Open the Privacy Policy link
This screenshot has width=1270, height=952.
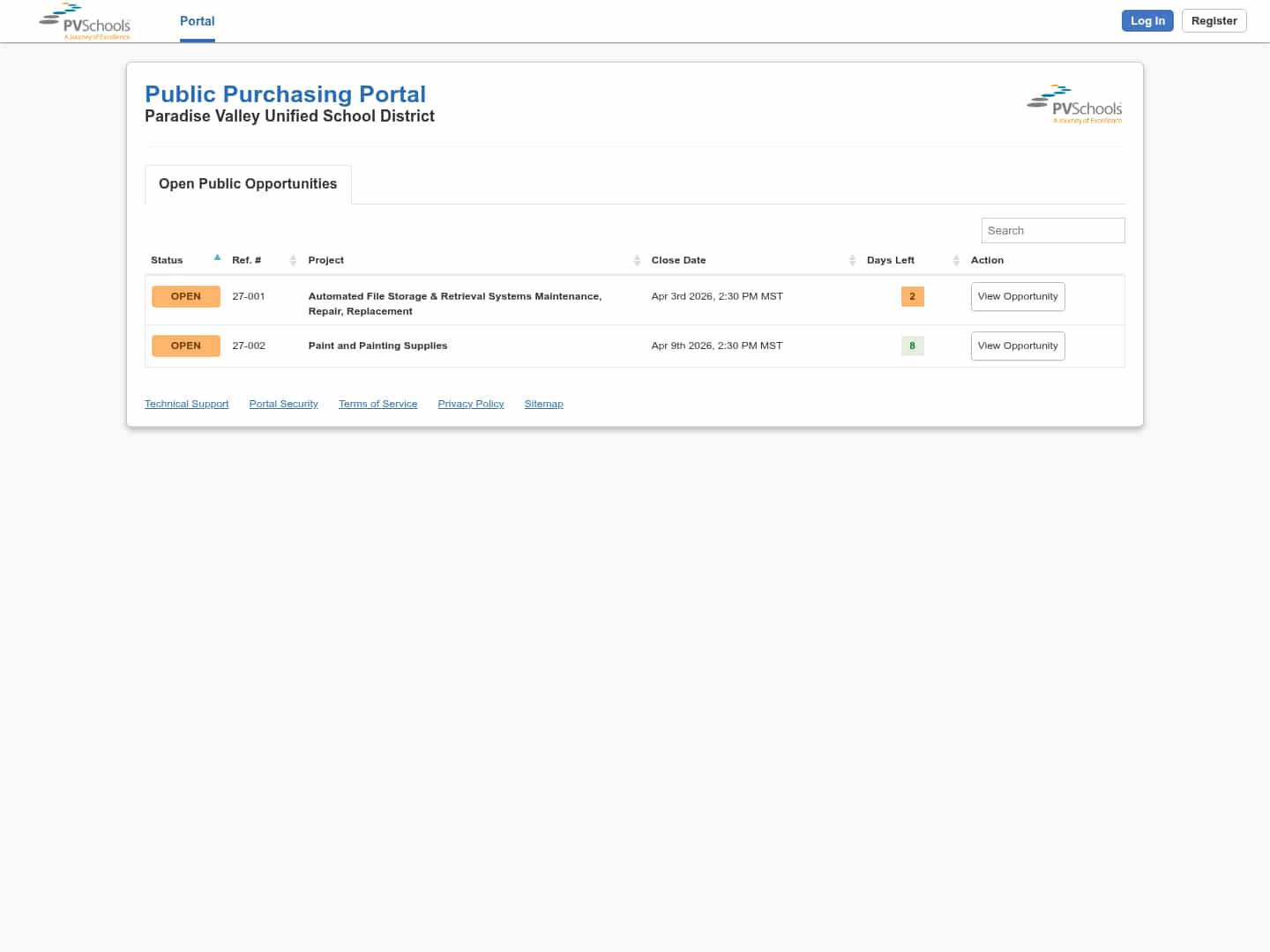tap(470, 404)
